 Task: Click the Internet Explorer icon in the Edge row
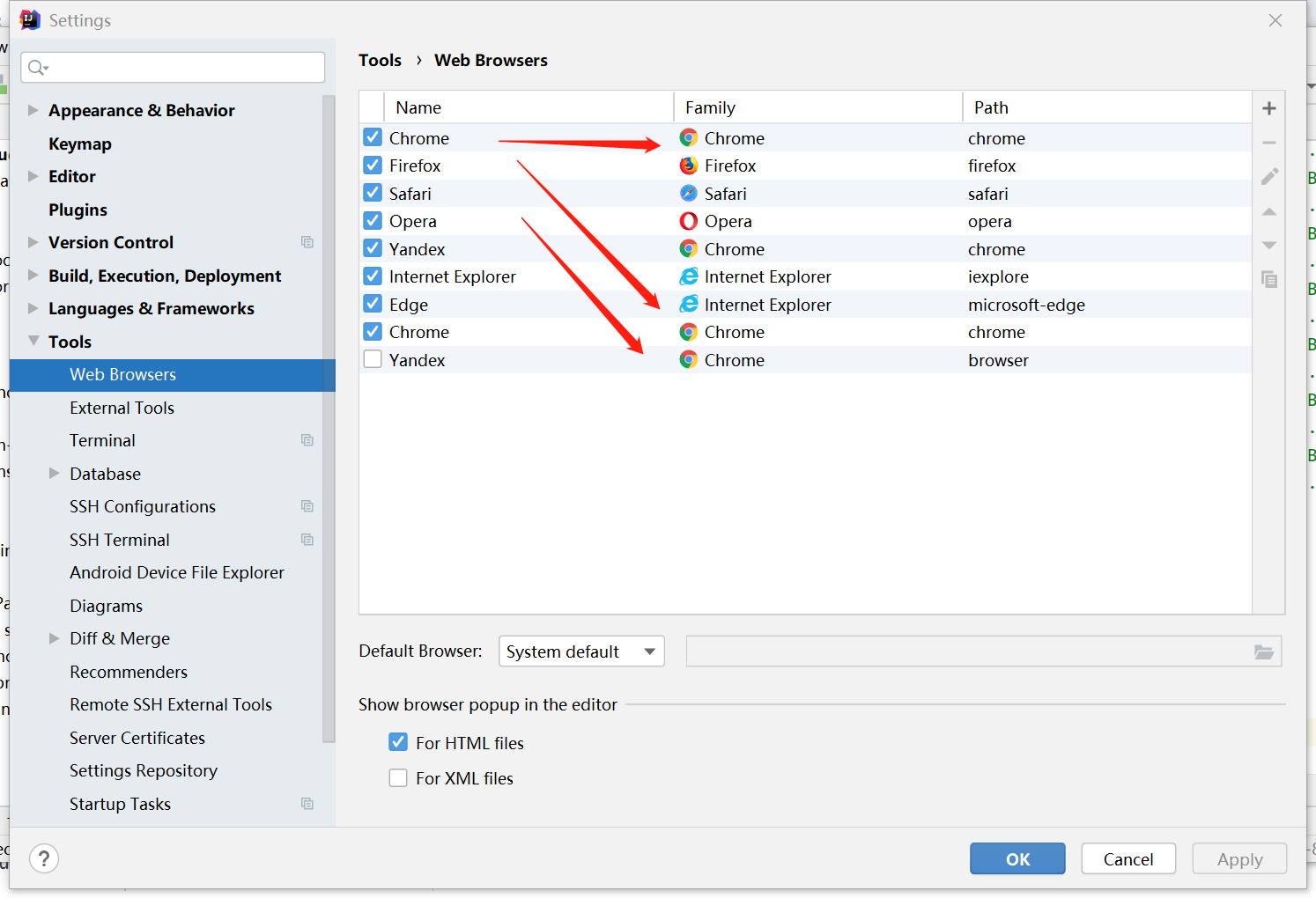(x=689, y=305)
